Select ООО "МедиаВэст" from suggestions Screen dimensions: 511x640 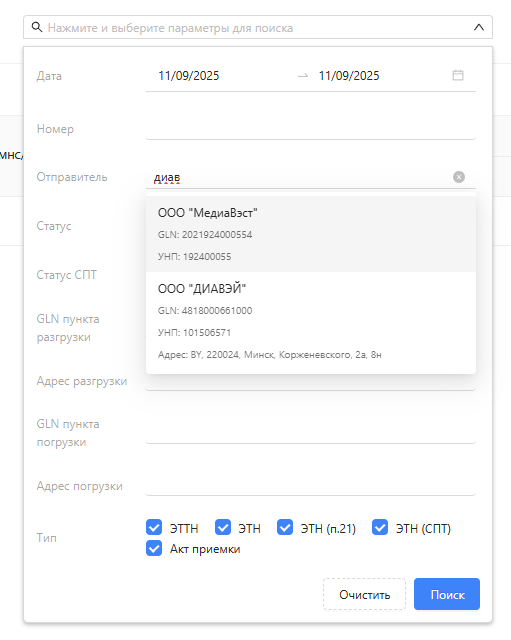311,234
